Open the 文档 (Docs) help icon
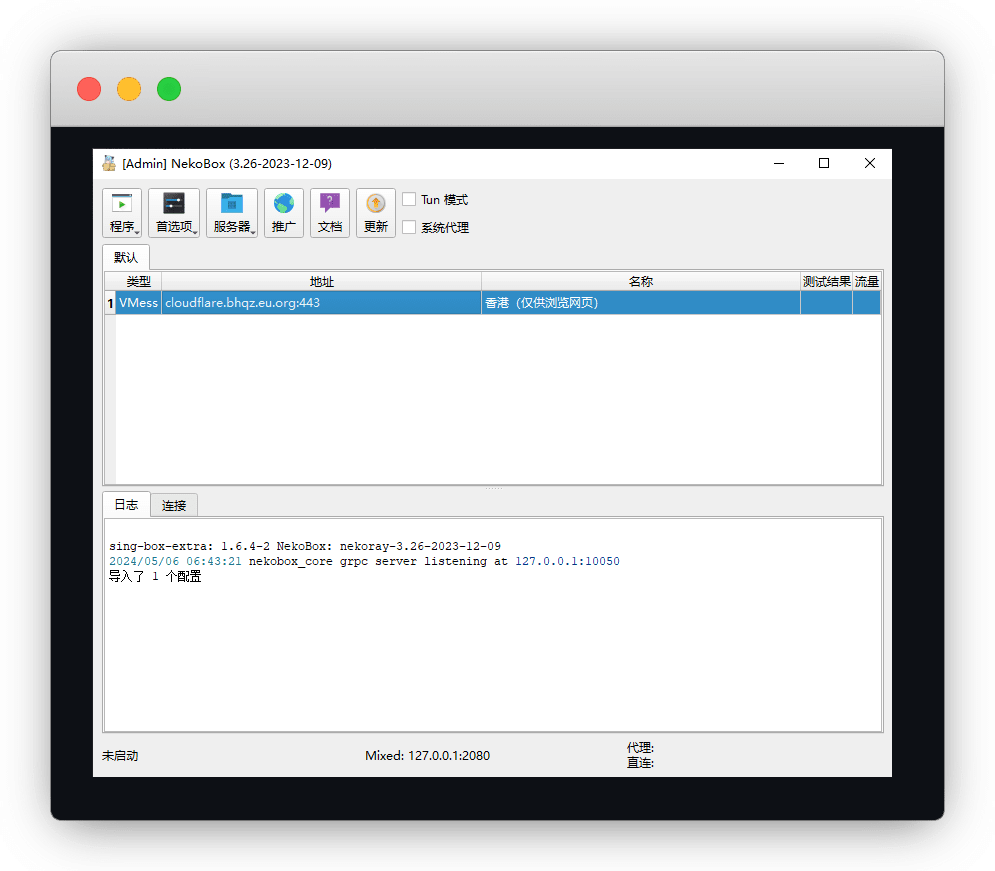The width and height of the screenshot is (995, 871). tap(330, 204)
